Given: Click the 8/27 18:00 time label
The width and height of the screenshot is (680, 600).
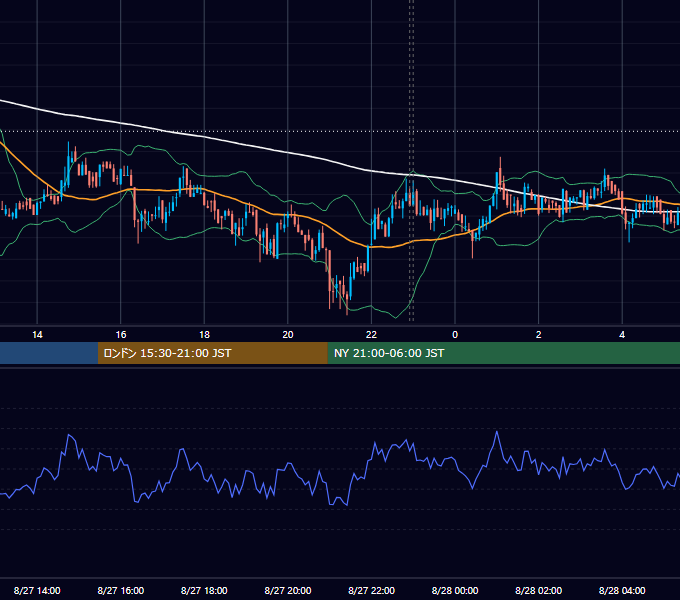Looking at the screenshot, I should (x=204, y=590).
